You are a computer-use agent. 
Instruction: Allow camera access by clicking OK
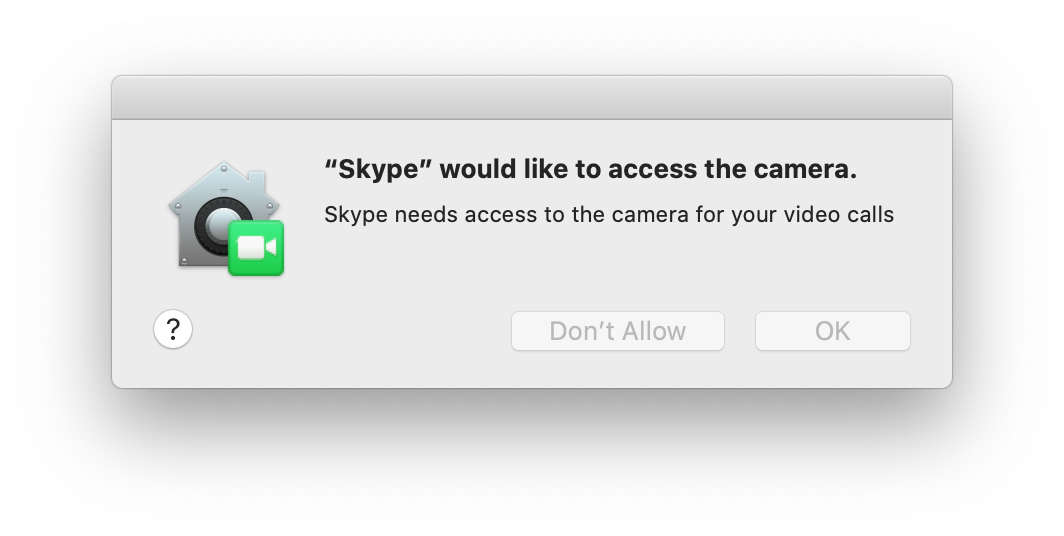[x=833, y=331]
